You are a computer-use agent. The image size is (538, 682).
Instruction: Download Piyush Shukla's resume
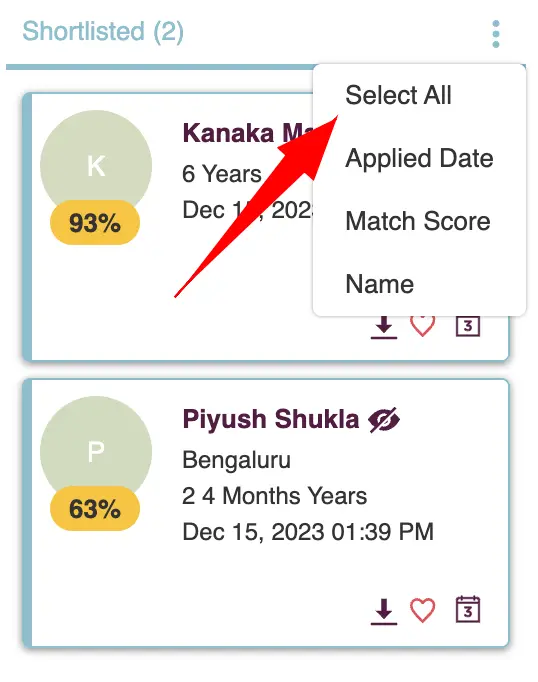[x=384, y=612]
